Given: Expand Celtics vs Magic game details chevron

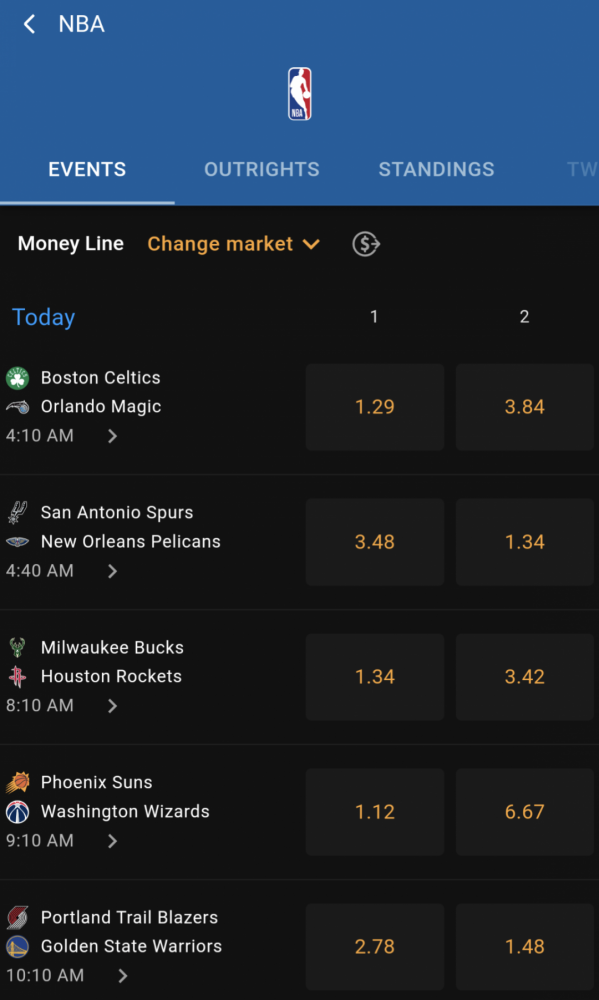Looking at the screenshot, I should pyautogui.click(x=112, y=436).
